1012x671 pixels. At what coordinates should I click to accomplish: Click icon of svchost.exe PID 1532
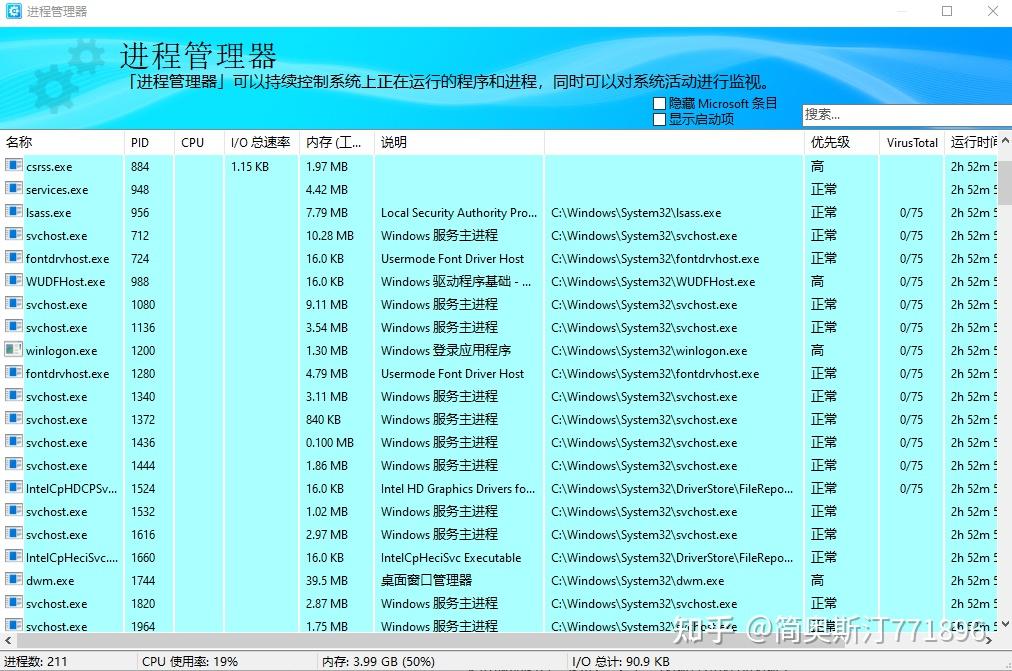point(14,510)
